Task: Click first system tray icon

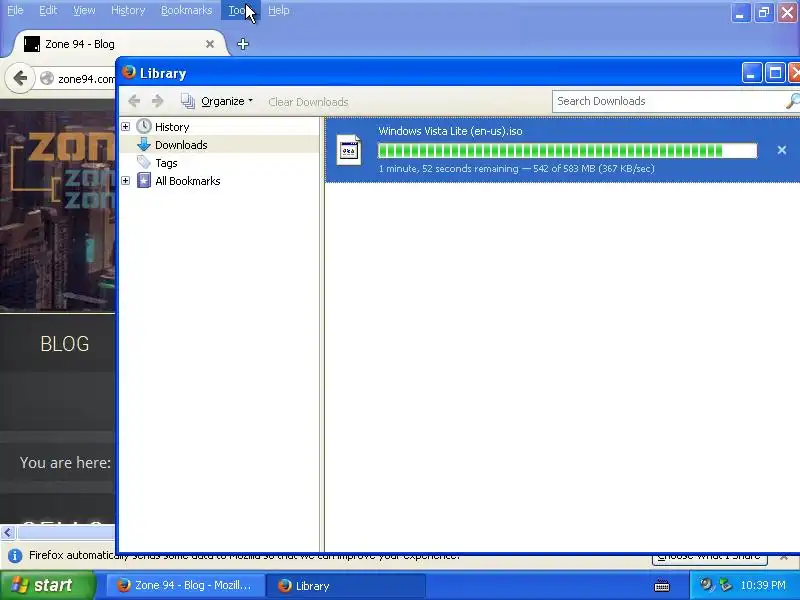Action: (x=706, y=585)
